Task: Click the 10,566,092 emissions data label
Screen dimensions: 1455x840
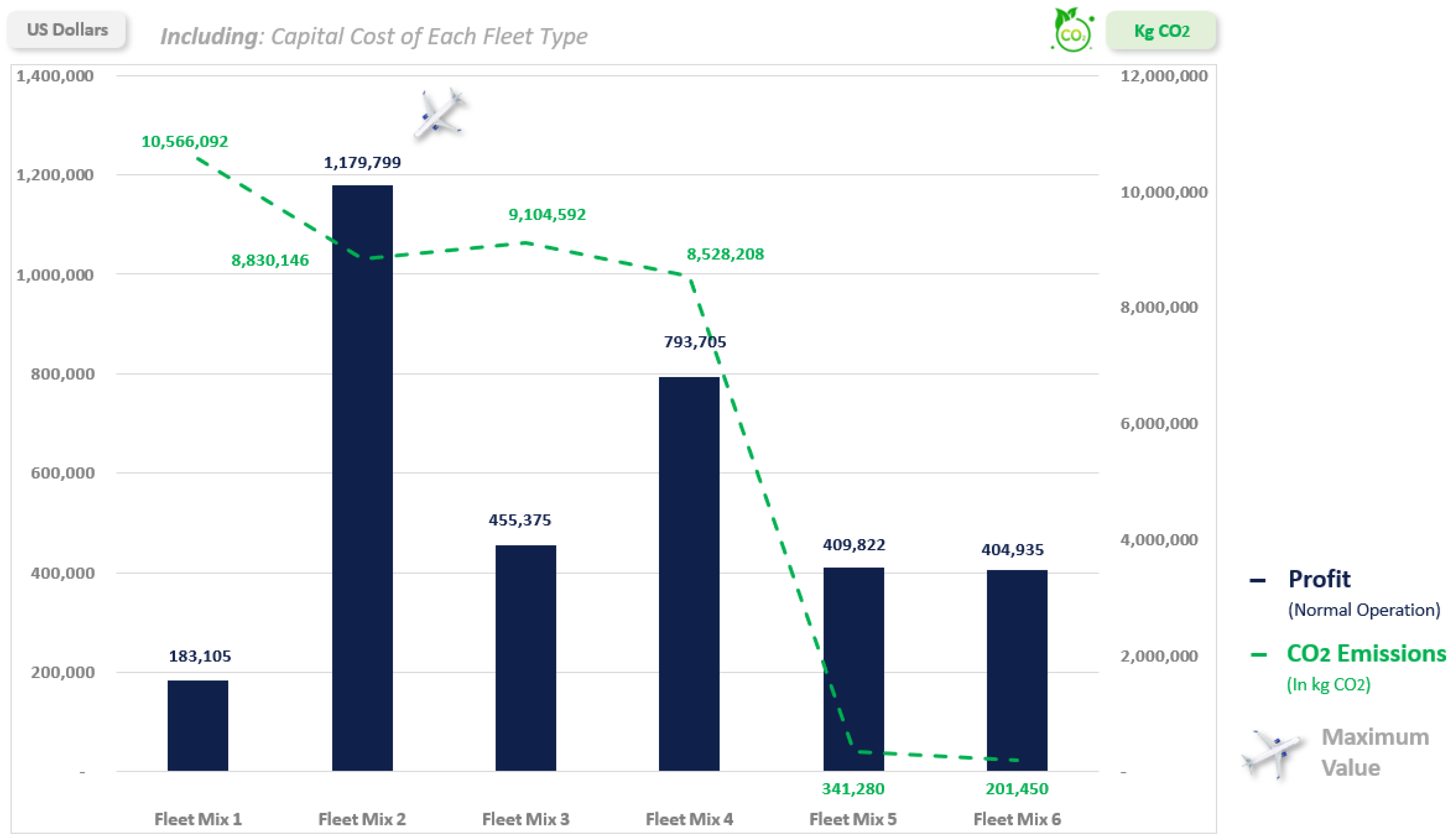Action: (185, 141)
